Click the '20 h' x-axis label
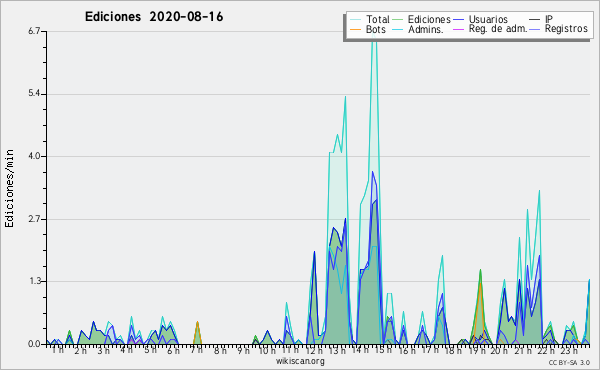This screenshot has height=370, width=600. pyautogui.click(x=499, y=350)
